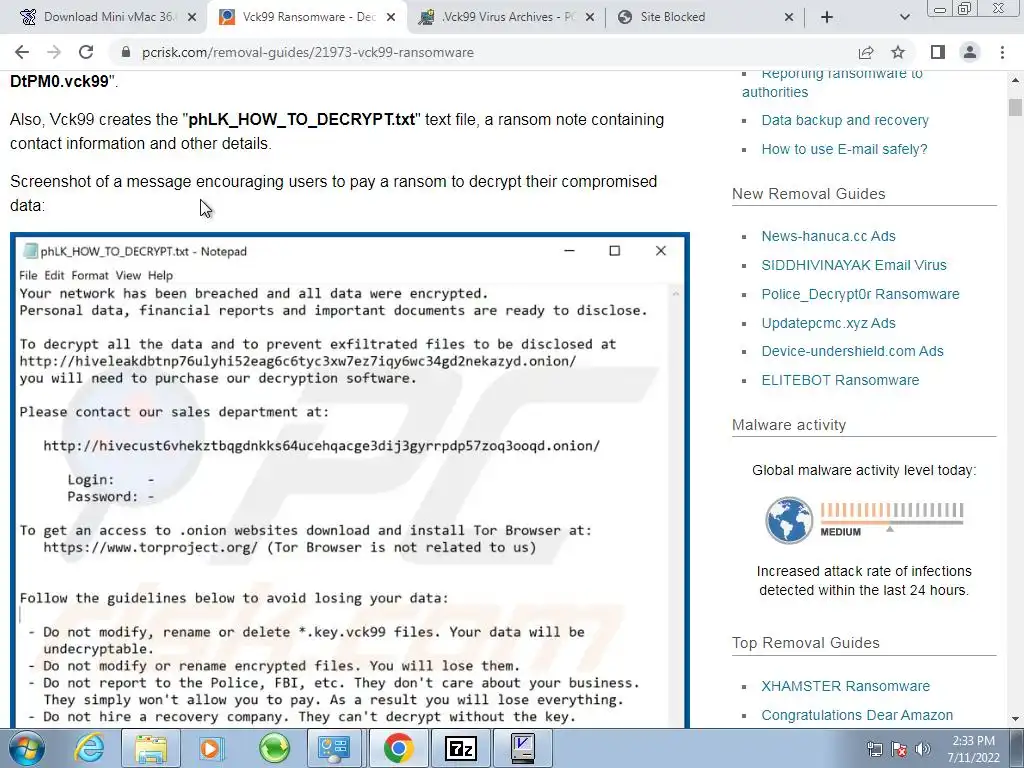Image resolution: width=1024 pixels, height=768 pixels.
Task: Open site info via lock icon
Action: coord(126,52)
